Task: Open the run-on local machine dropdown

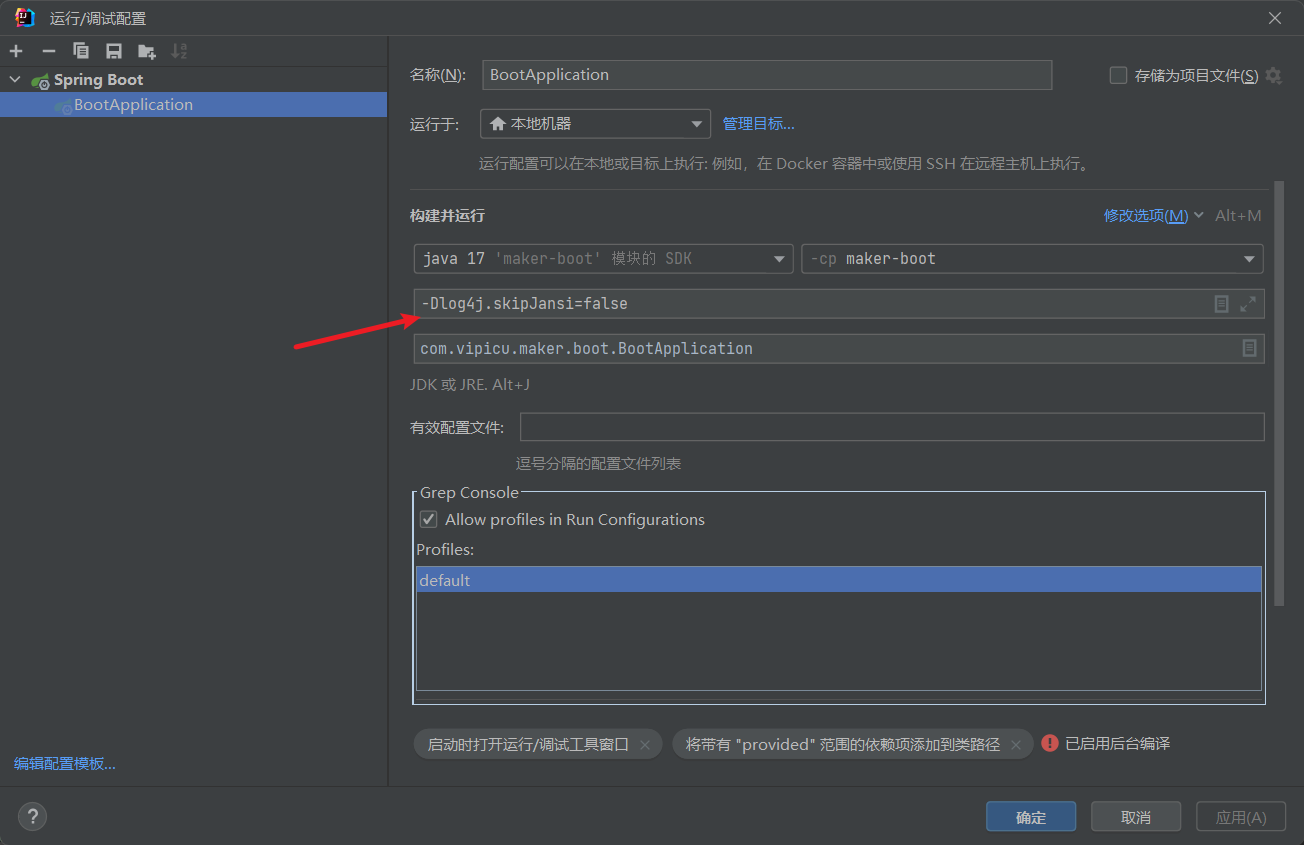Action: point(595,124)
